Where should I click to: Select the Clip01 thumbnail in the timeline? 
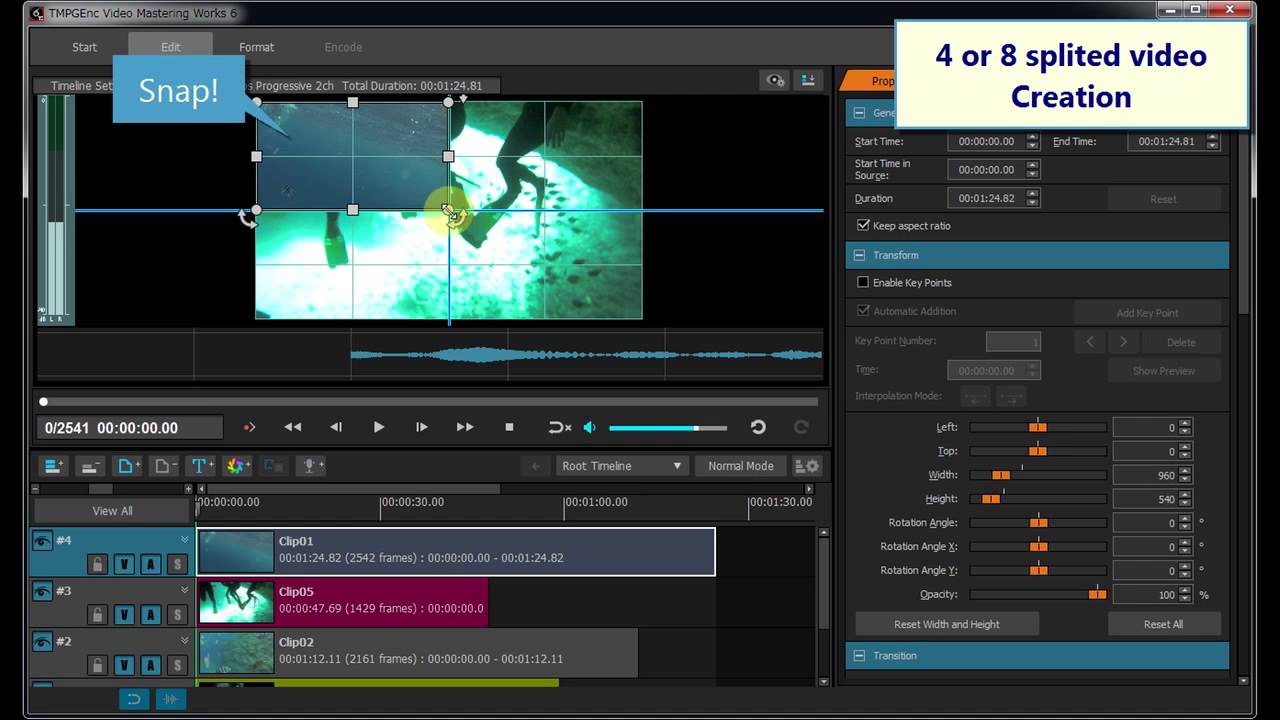tap(236, 552)
